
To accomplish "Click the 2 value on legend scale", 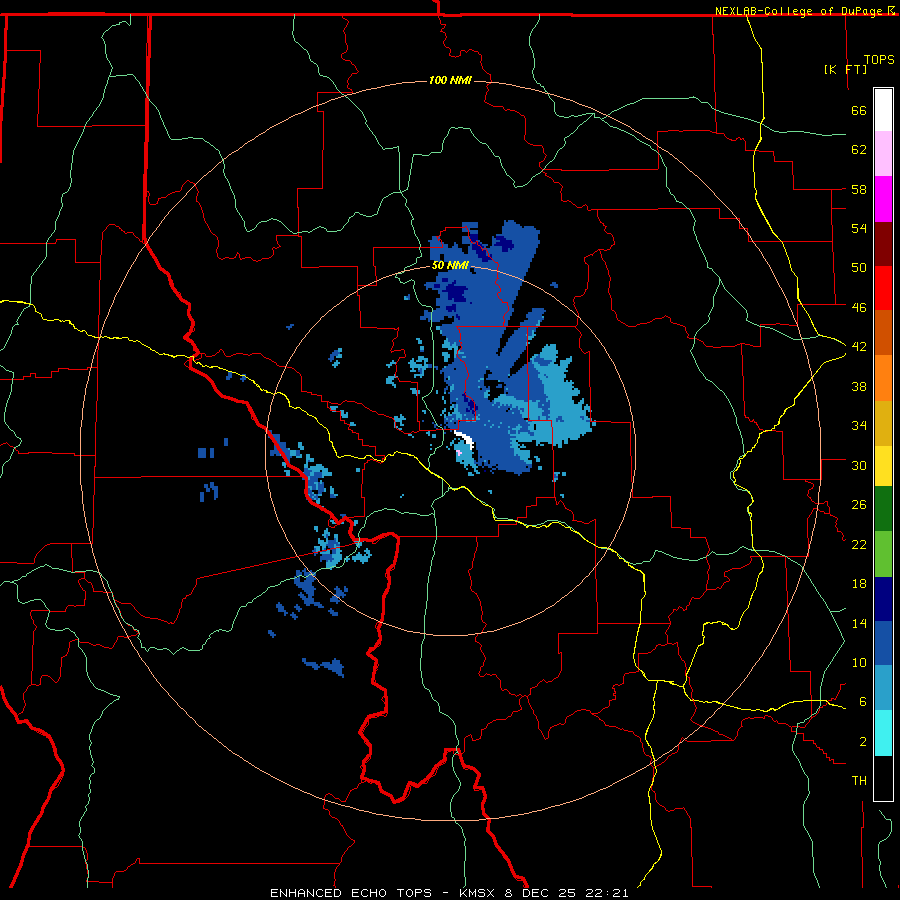I will pyautogui.click(x=862, y=742).
